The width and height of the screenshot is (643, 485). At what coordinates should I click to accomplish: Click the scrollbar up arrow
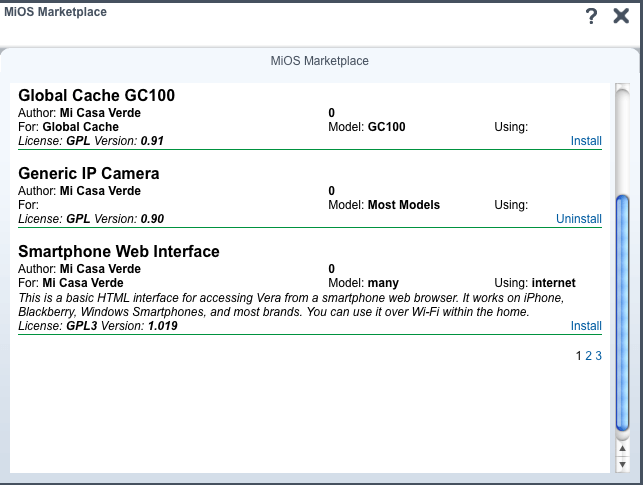click(x=622, y=448)
